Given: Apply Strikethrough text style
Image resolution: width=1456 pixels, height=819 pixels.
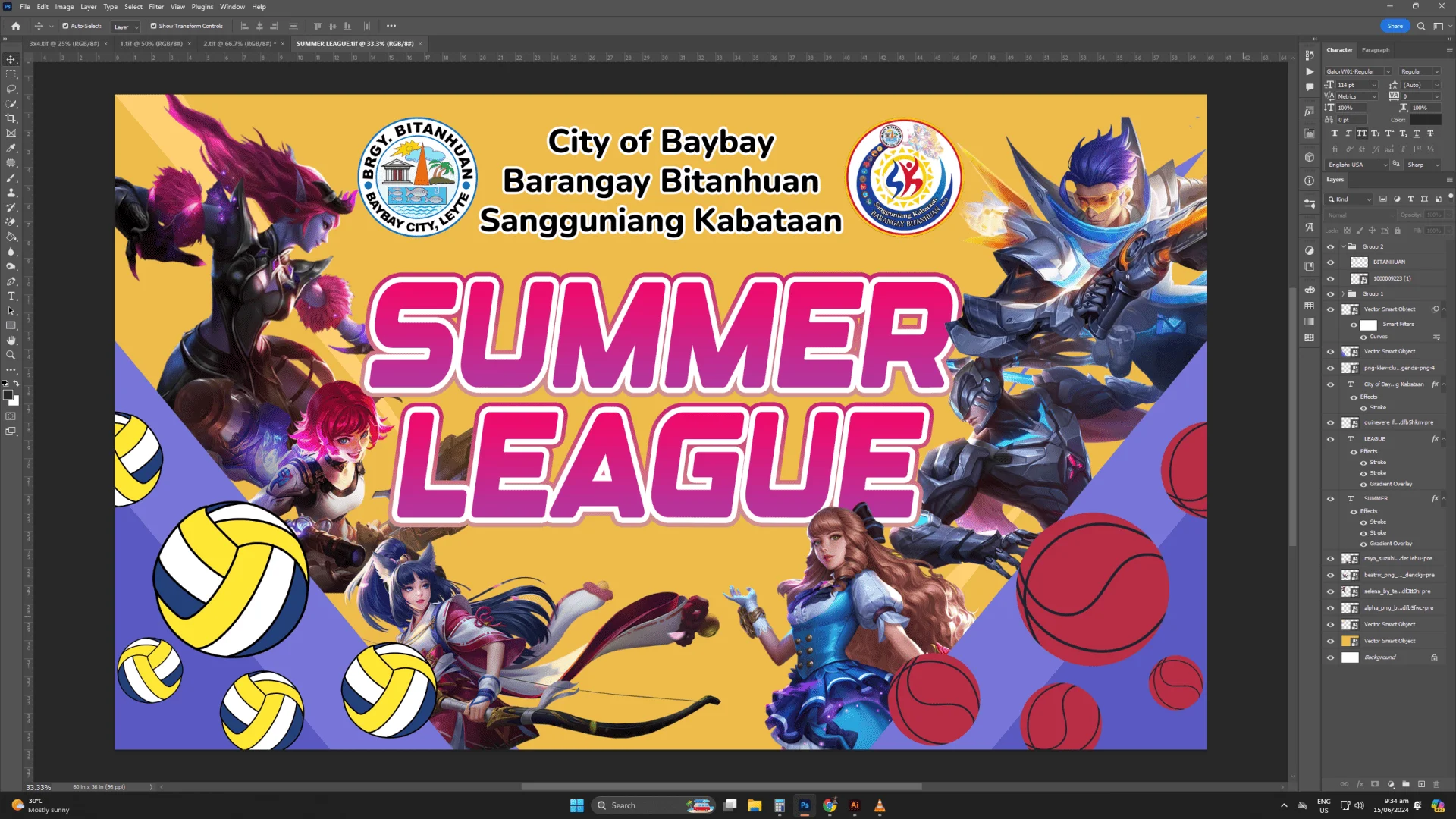Looking at the screenshot, I should tap(1430, 133).
